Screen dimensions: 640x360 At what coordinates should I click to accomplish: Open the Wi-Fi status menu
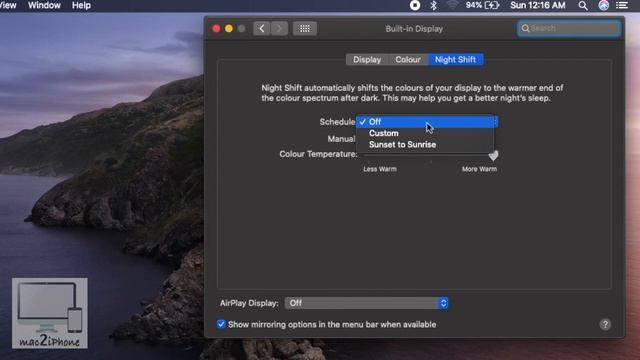(x=452, y=5)
